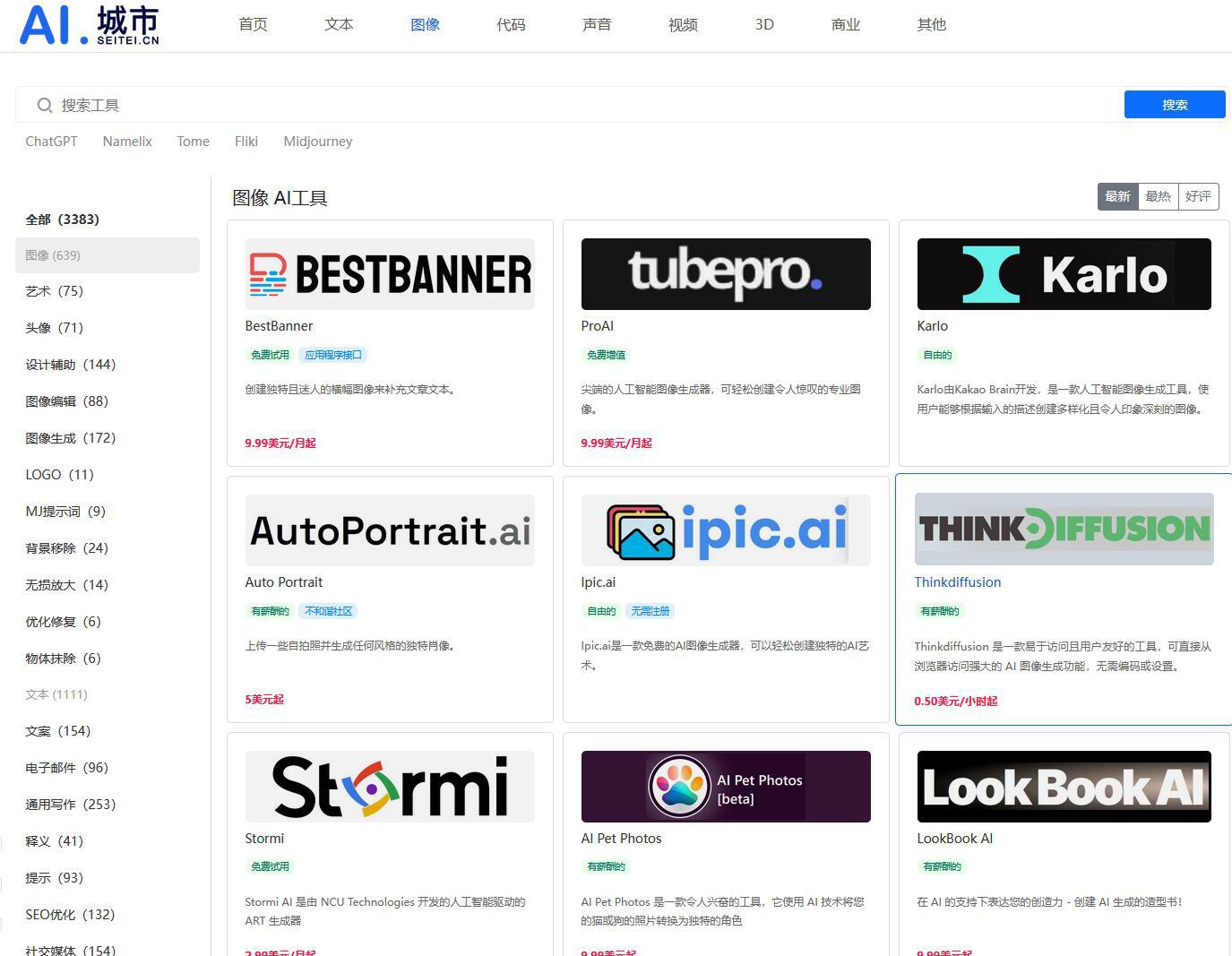Select 通用写作 (253) category
The width and height of the screenshot is (1232, 956).
71,805
